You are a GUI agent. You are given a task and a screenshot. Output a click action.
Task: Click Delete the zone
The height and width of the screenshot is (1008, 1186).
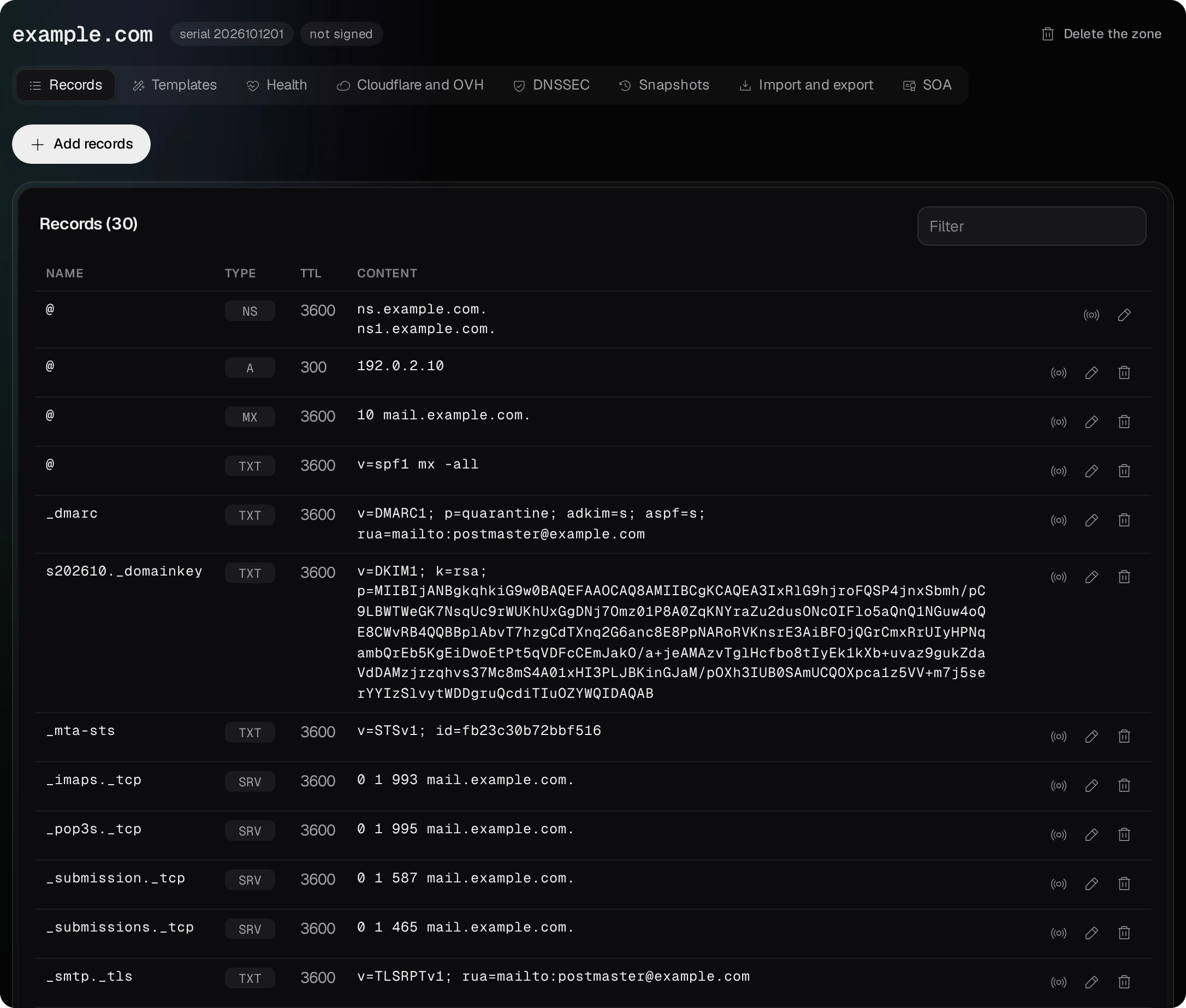click(1101, 34)
